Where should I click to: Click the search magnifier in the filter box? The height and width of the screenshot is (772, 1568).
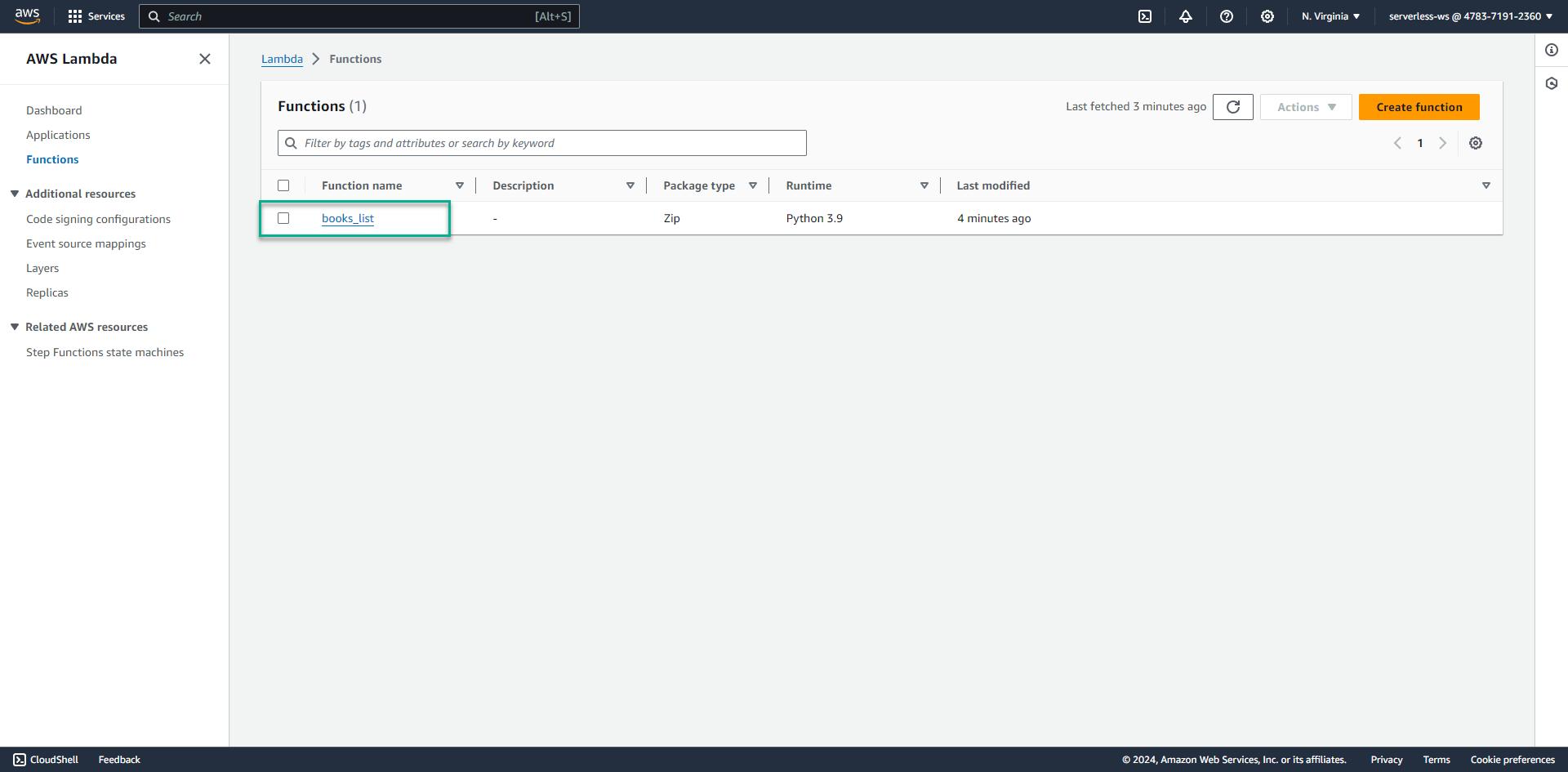click(291, 143)
